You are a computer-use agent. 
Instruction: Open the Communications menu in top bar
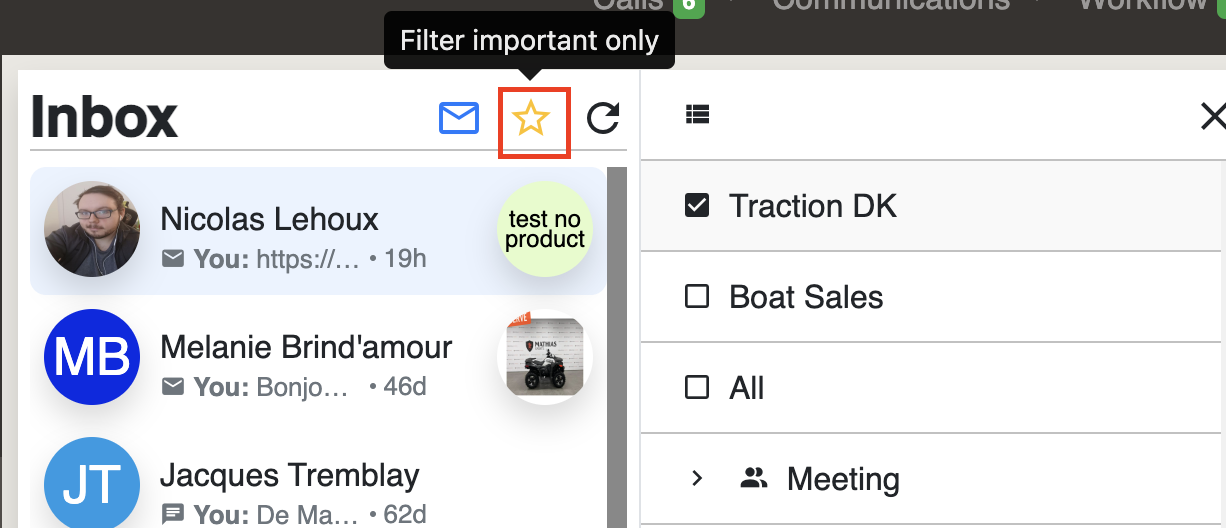pos(891,4)
